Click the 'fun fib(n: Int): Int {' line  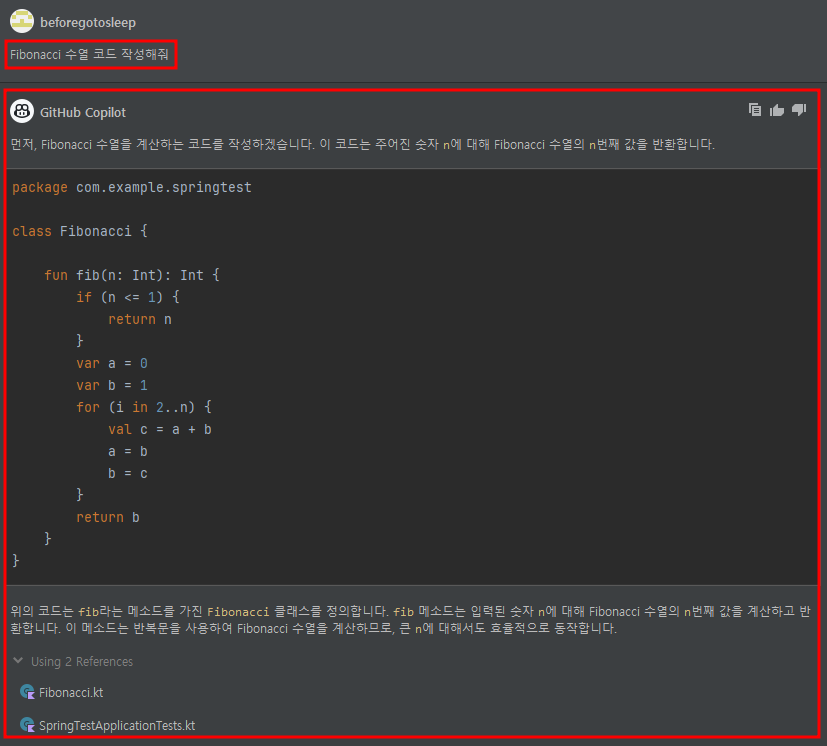132,275
